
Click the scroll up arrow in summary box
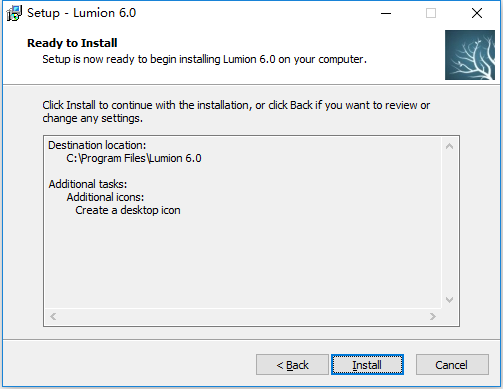pos(449,146)
